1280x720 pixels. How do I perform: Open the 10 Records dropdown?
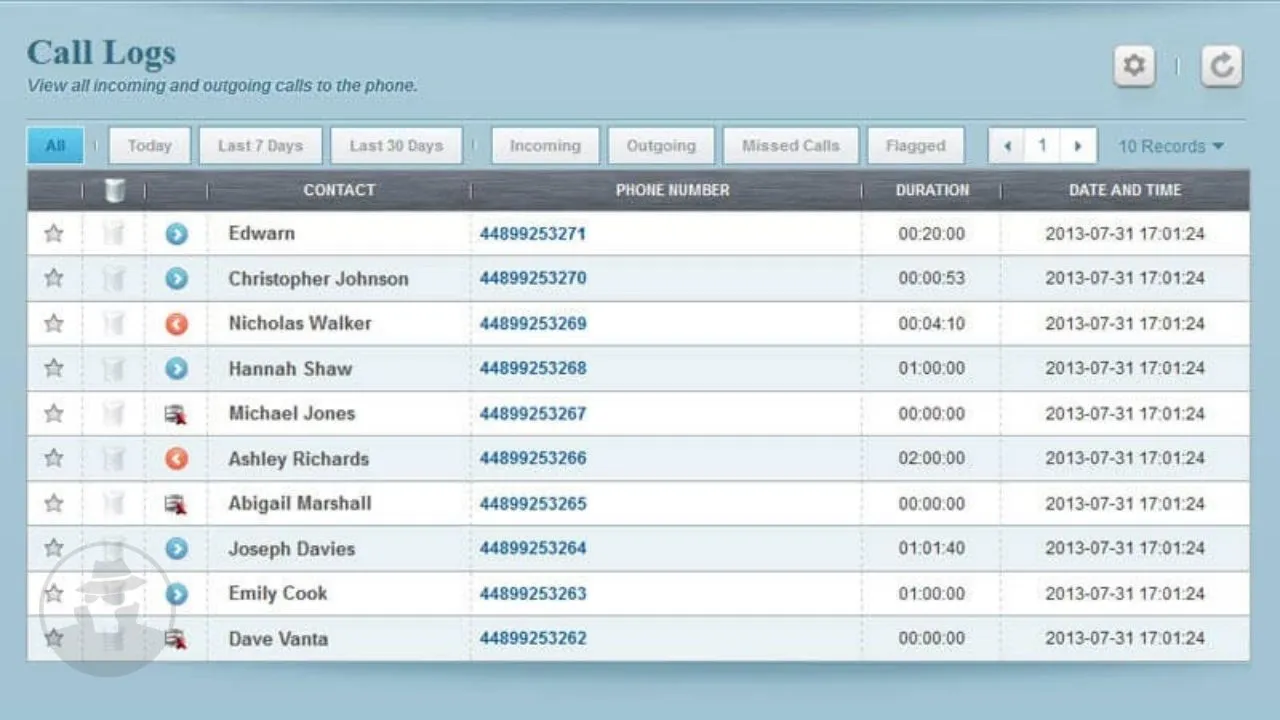(x=1171, y=146)
